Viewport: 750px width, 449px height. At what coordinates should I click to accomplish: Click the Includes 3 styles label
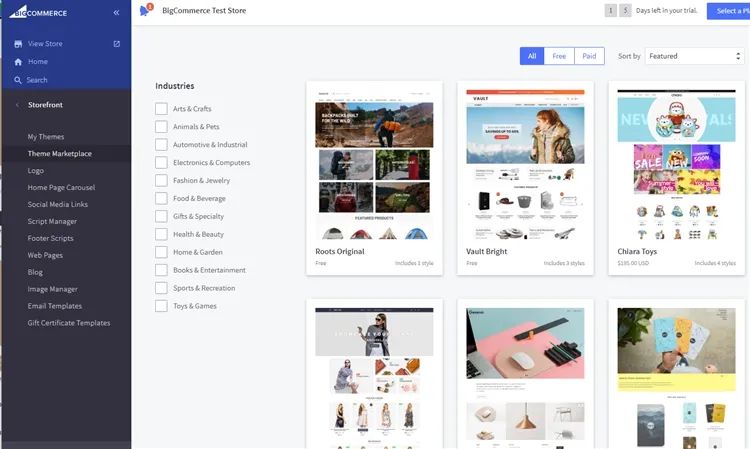(x=564, y=263)
